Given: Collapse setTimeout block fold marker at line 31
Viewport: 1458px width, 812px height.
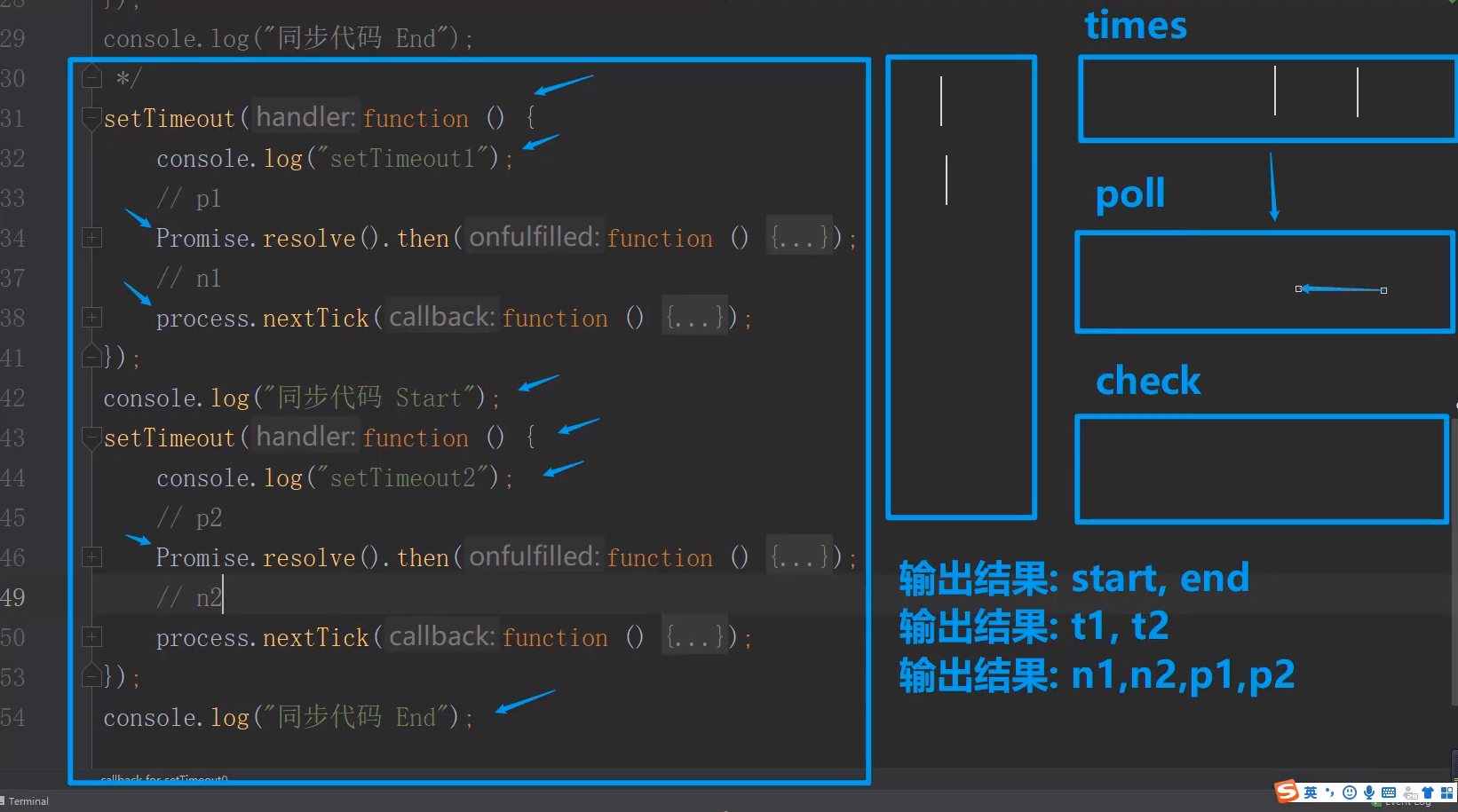Looking at the screenshot, I should pos(91,118).
